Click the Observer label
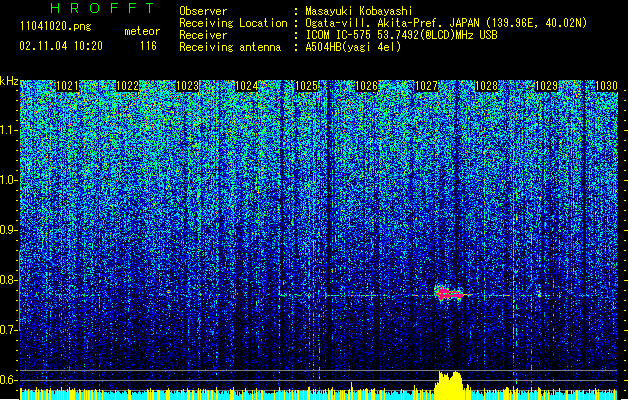 coord(203,11)
